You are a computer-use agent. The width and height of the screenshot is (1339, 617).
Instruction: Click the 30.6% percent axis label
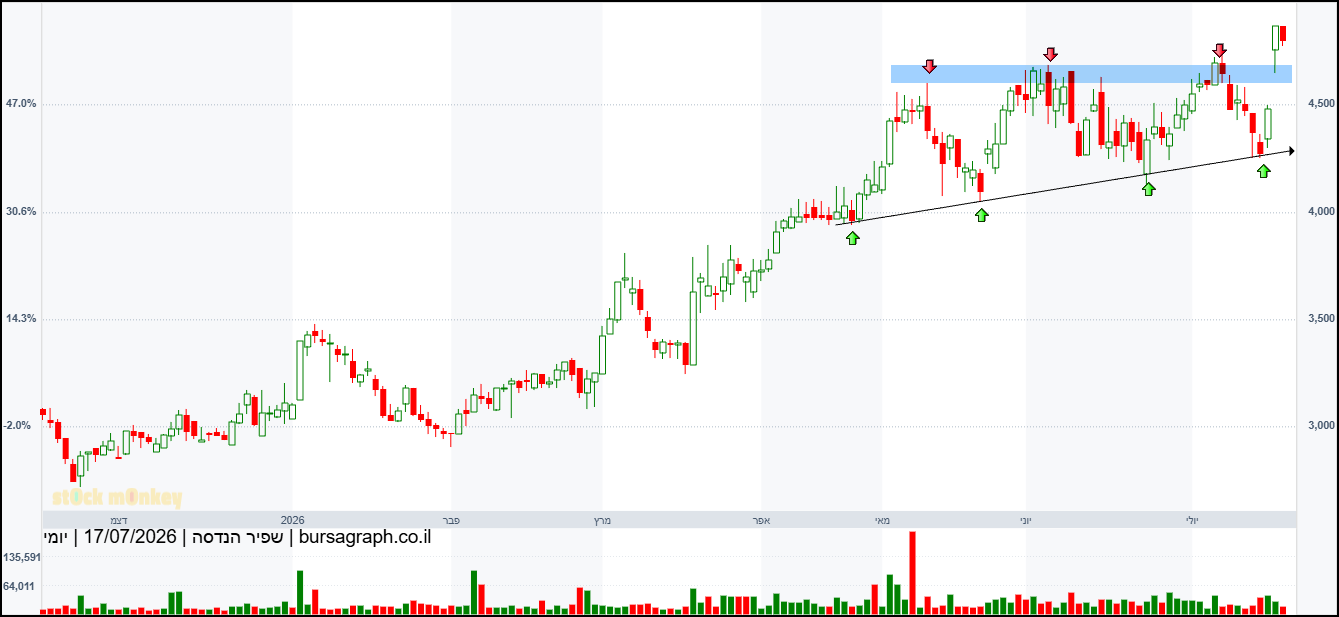point(21,212)
